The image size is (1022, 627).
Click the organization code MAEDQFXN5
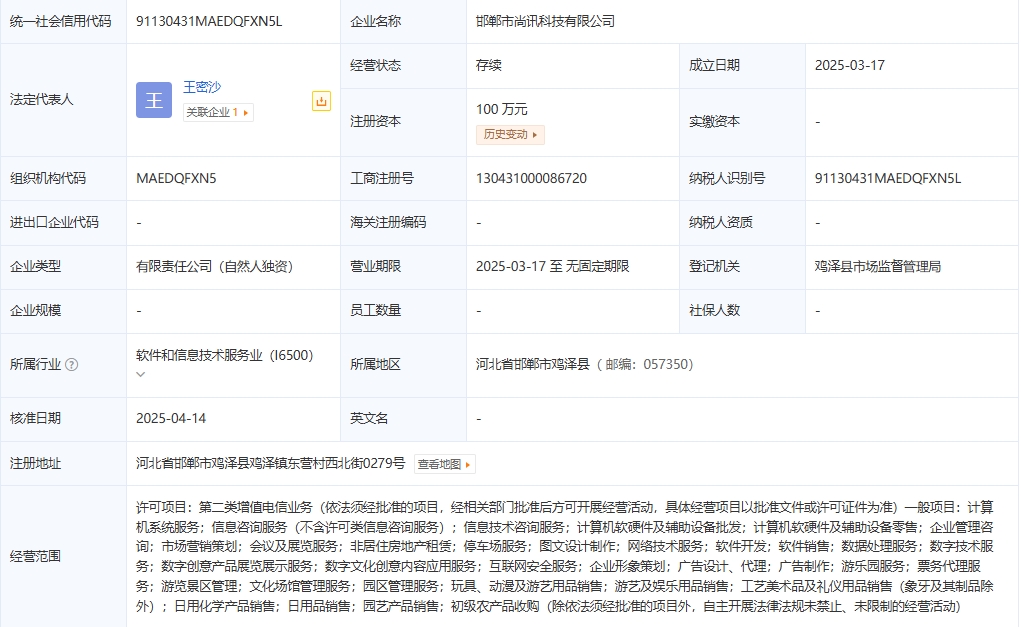[x=176, y=178]
